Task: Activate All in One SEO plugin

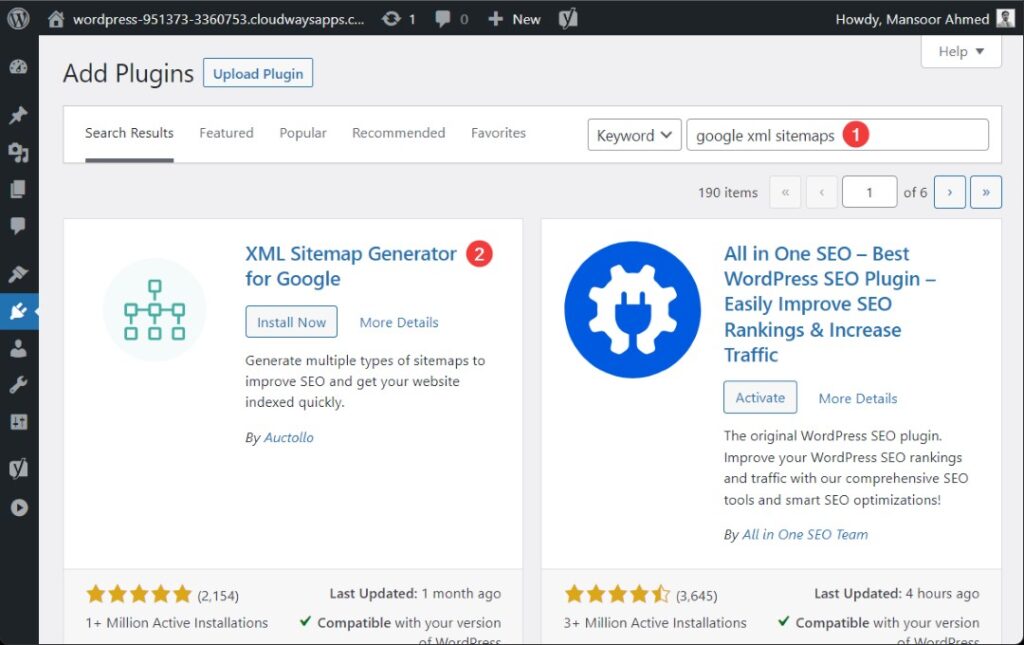Action: 760,397
